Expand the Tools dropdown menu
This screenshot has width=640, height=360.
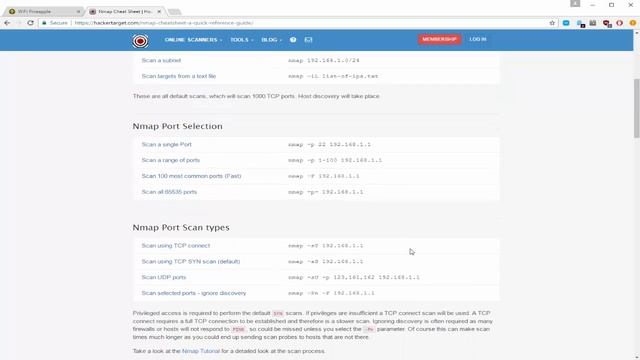(242, 40)
